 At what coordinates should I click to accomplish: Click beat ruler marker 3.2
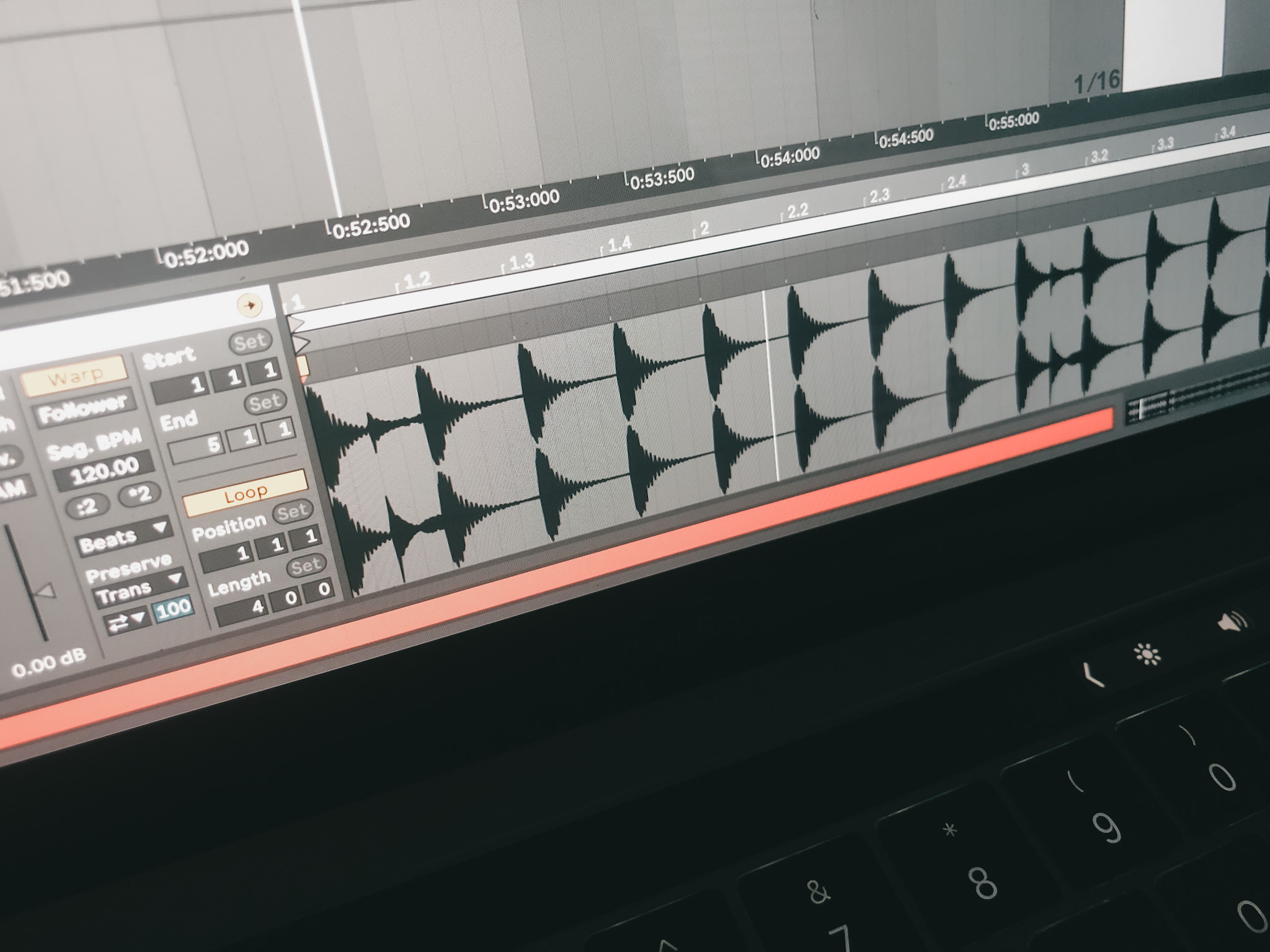(1098, 155)
